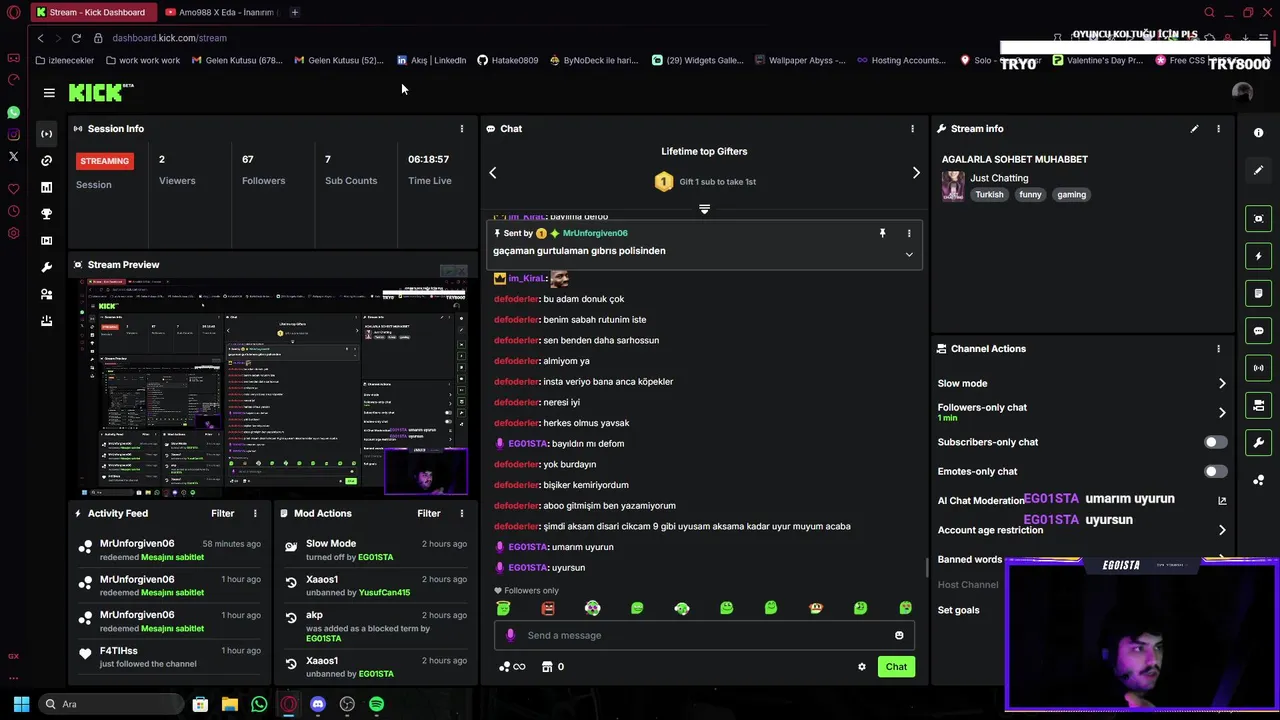Open the community users icon in sidebar
1280x720 pixels.
(46, 294)
